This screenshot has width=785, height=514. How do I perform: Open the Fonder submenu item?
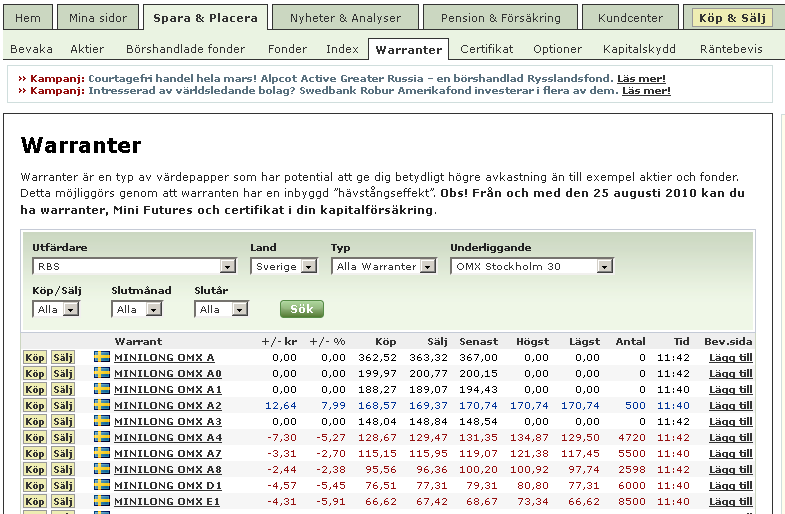(287, 49)
